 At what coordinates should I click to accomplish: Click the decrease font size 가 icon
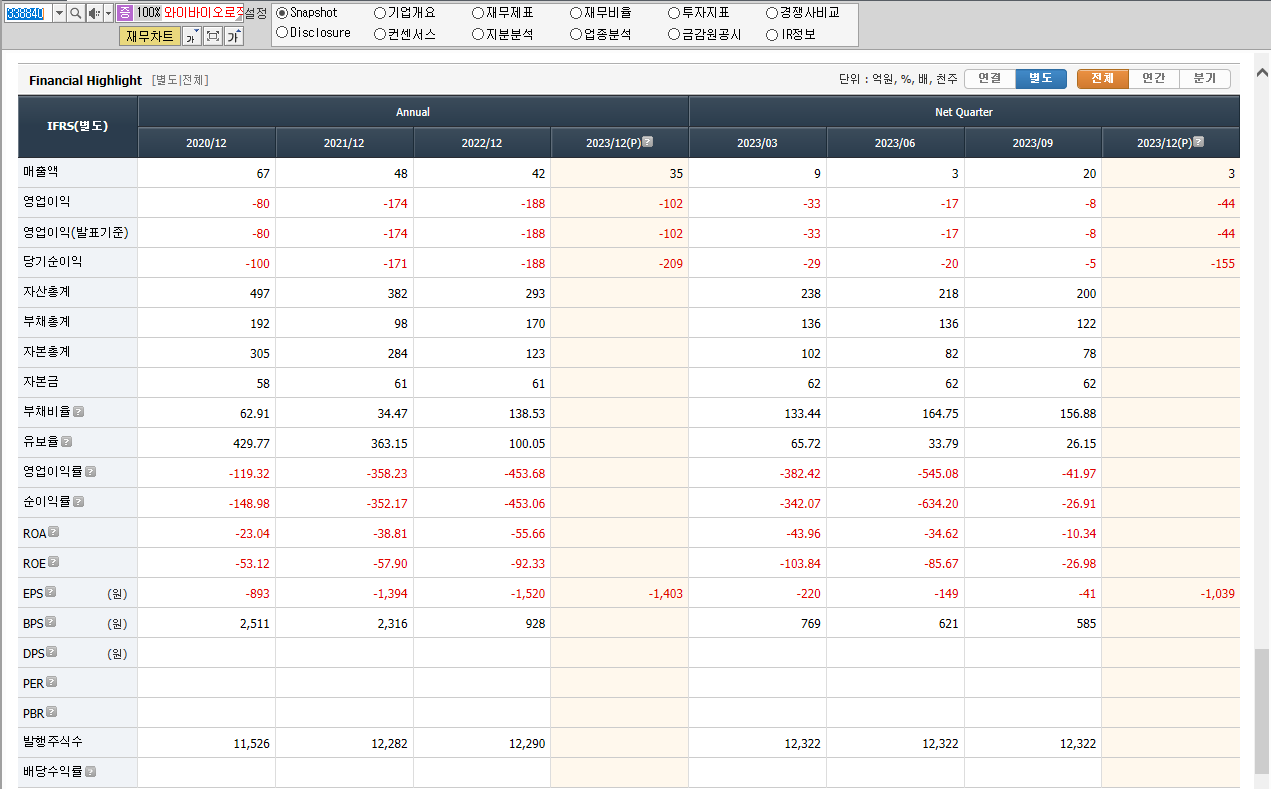click(191, 36)
